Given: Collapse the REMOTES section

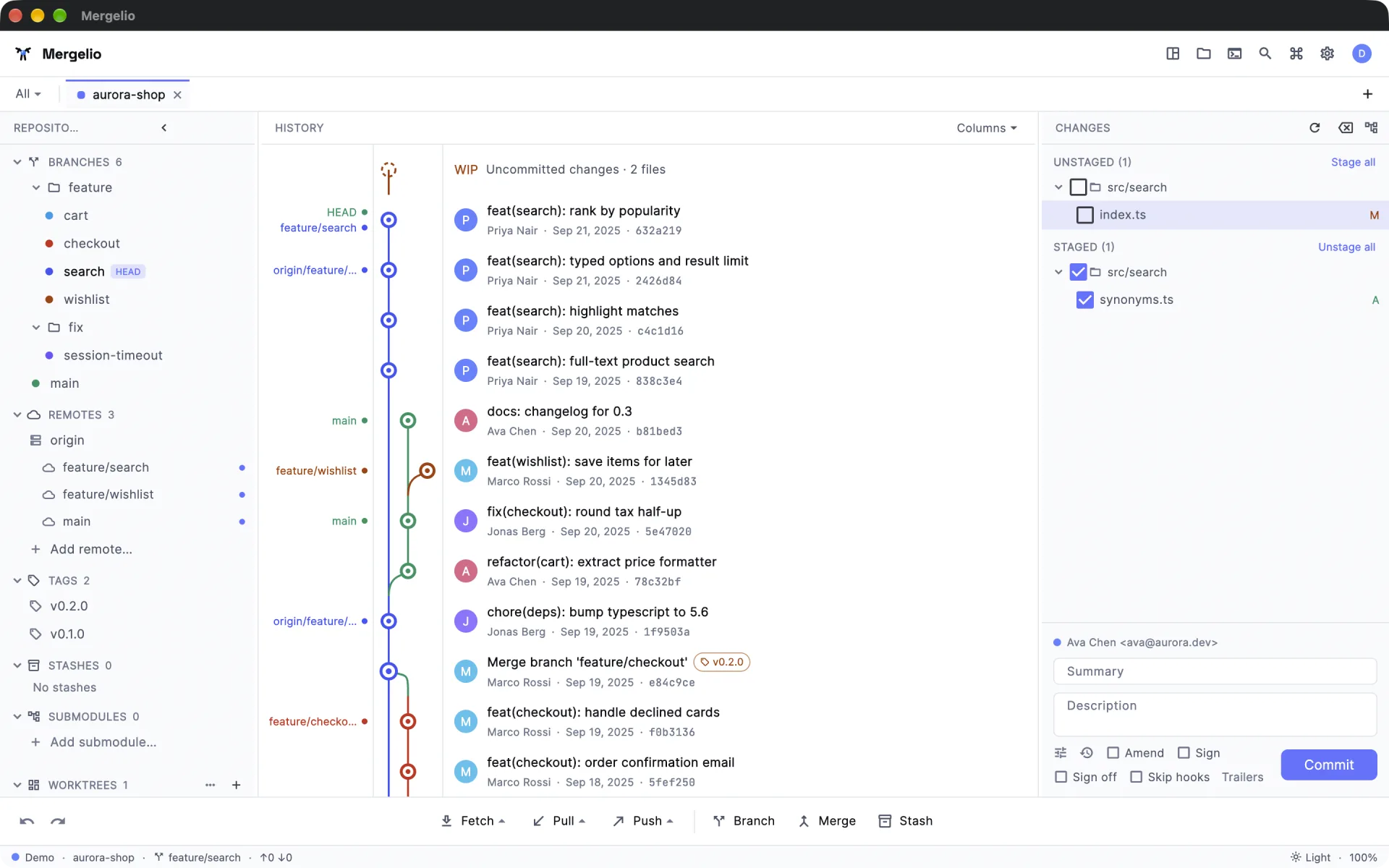Looking at the screenshot, I should (17, 414).
